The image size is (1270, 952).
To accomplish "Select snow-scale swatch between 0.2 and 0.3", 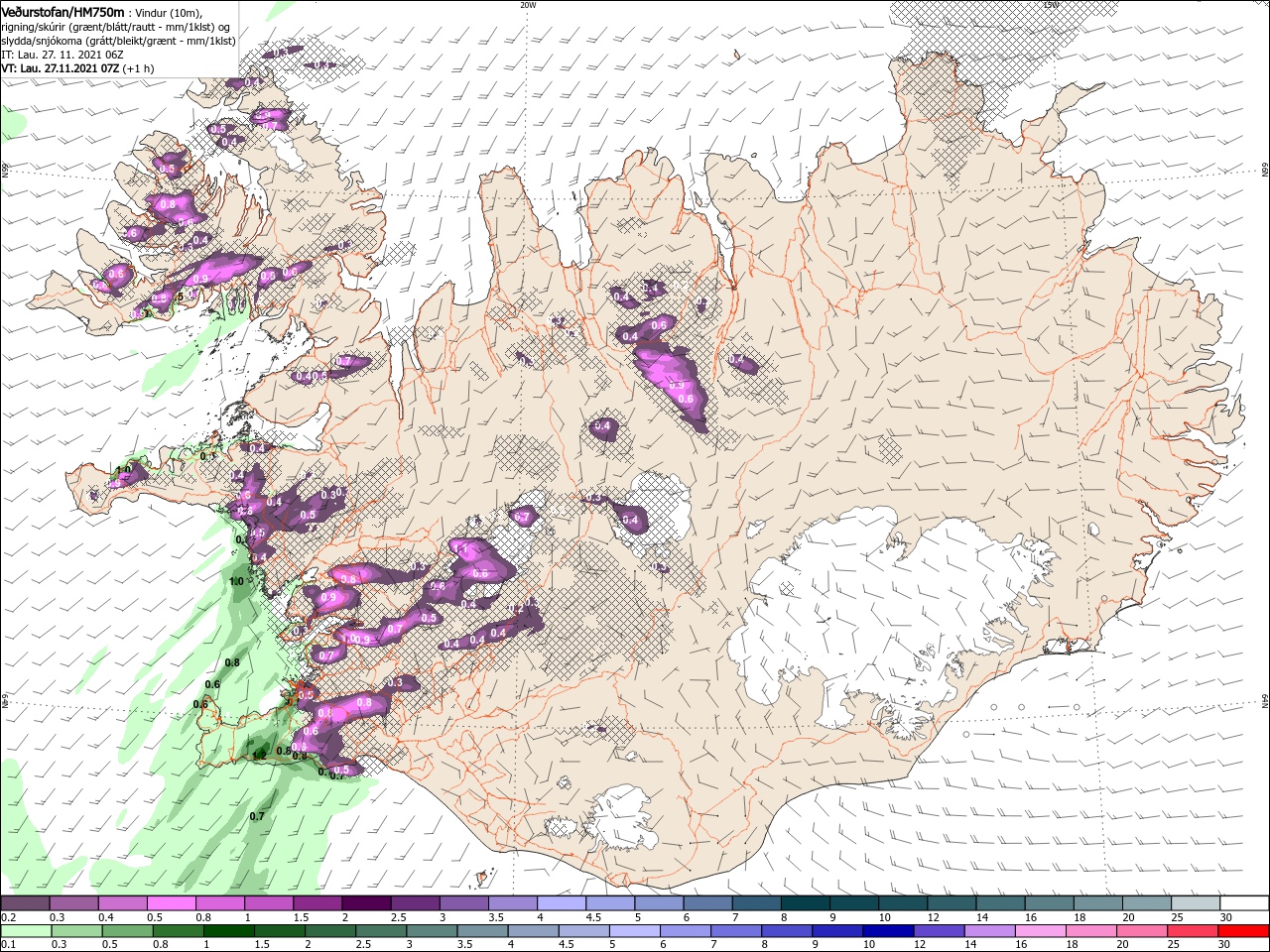I will [25, 902].
